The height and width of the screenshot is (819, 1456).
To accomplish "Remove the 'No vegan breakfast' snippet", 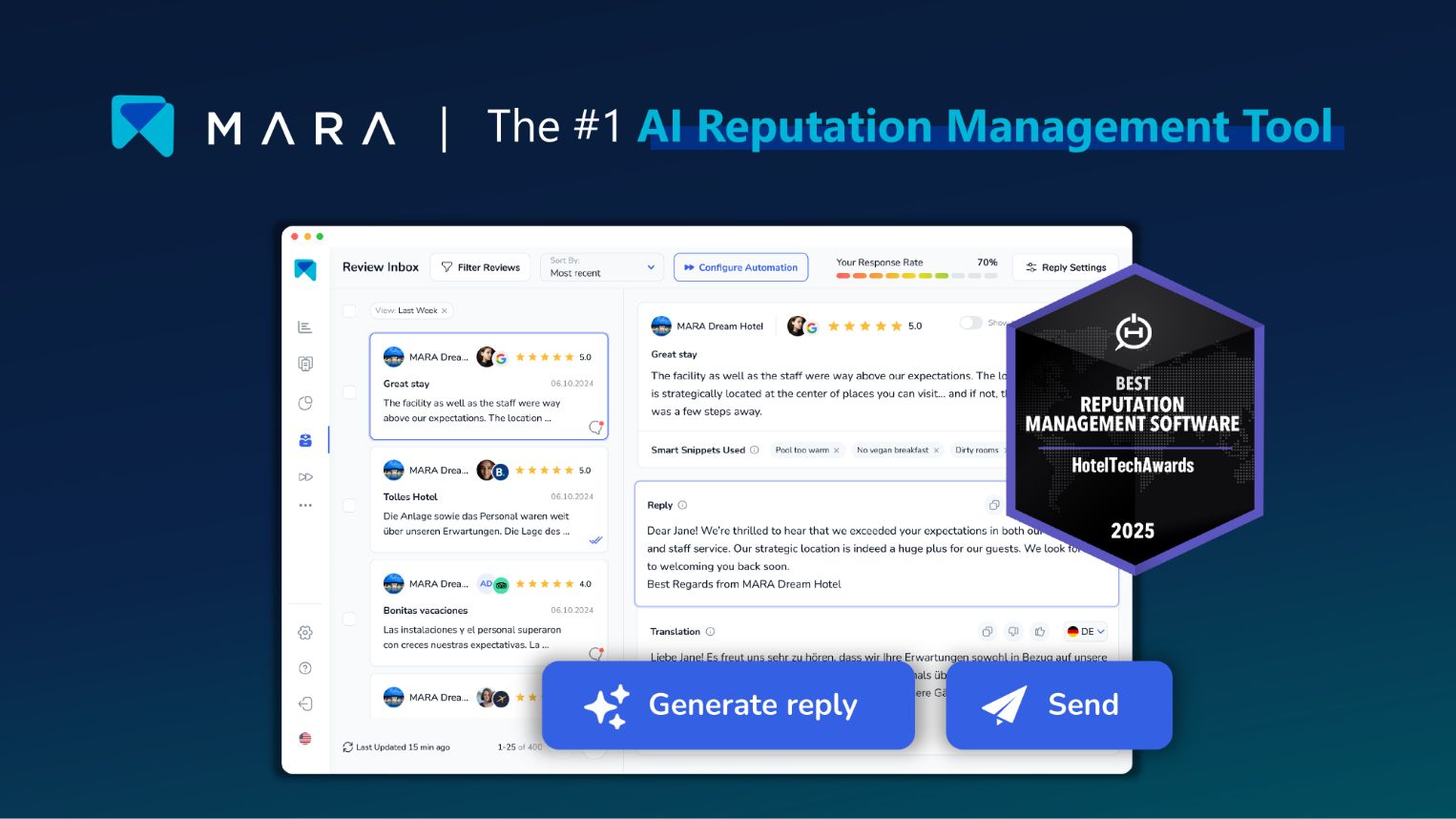I will [x=936, y=451].
